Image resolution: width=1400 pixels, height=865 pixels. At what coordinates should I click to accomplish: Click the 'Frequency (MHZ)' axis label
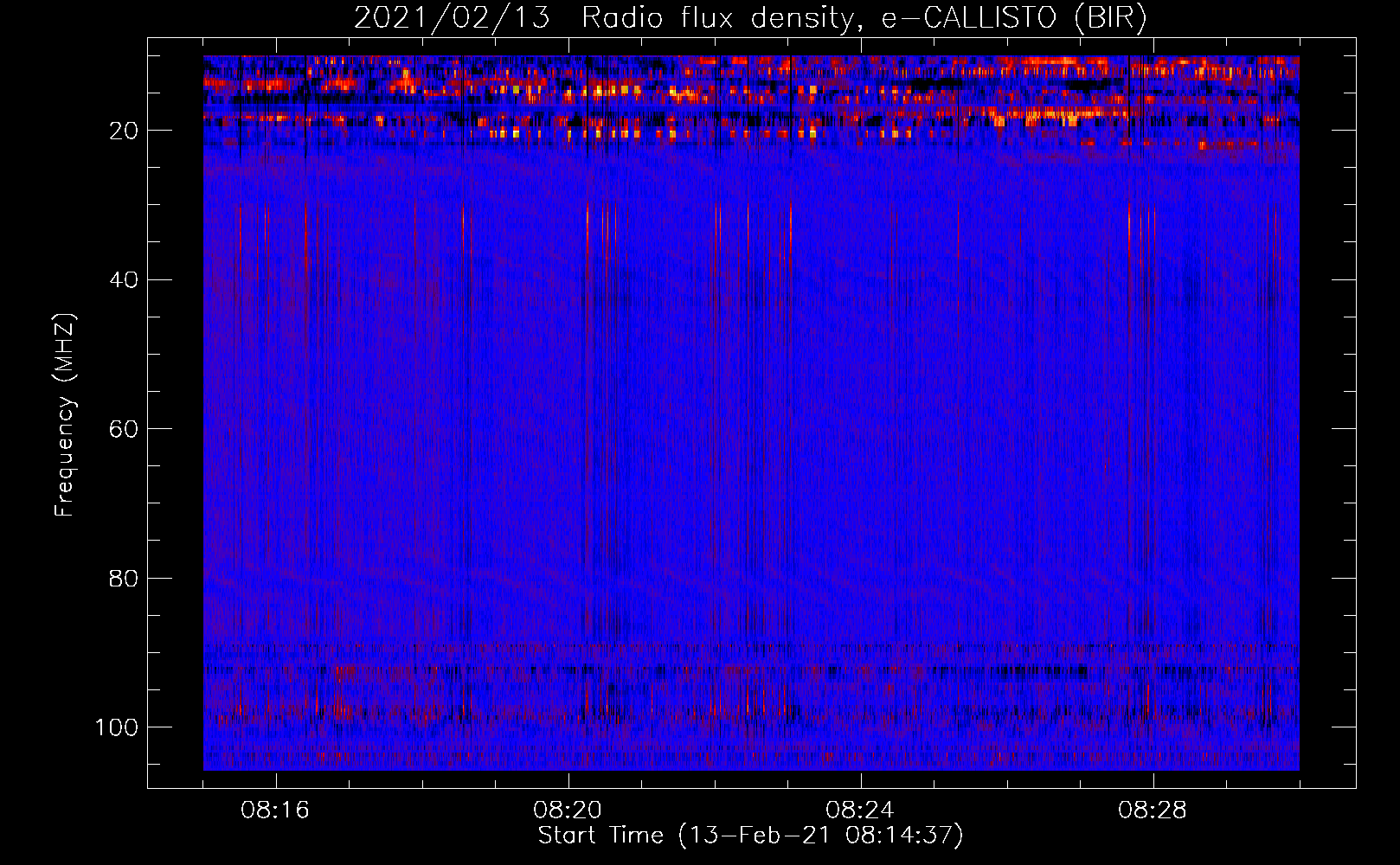coord(65,415)
